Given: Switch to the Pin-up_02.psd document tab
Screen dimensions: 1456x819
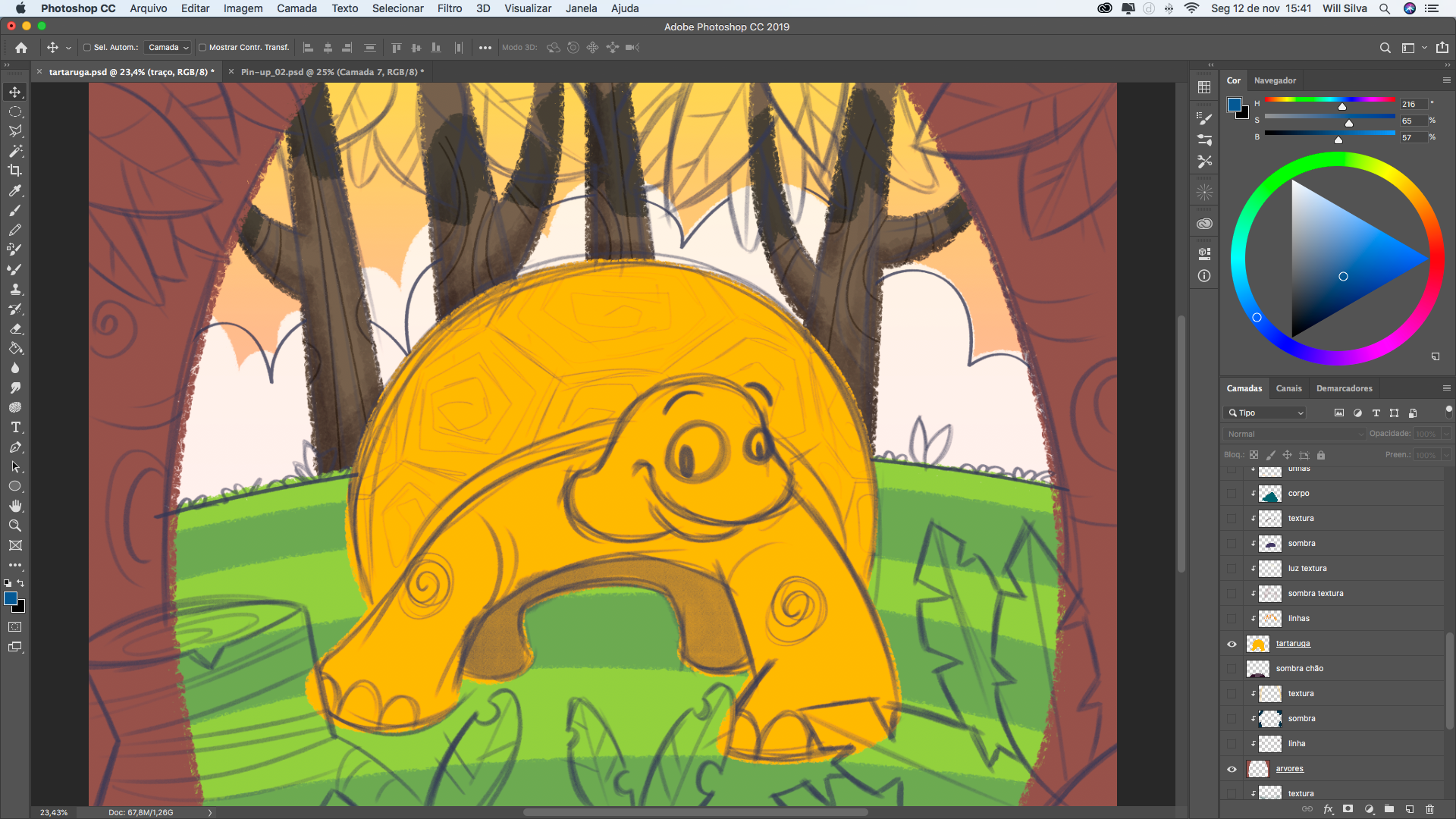Looking at the screenshot, I should coord(332,72).
